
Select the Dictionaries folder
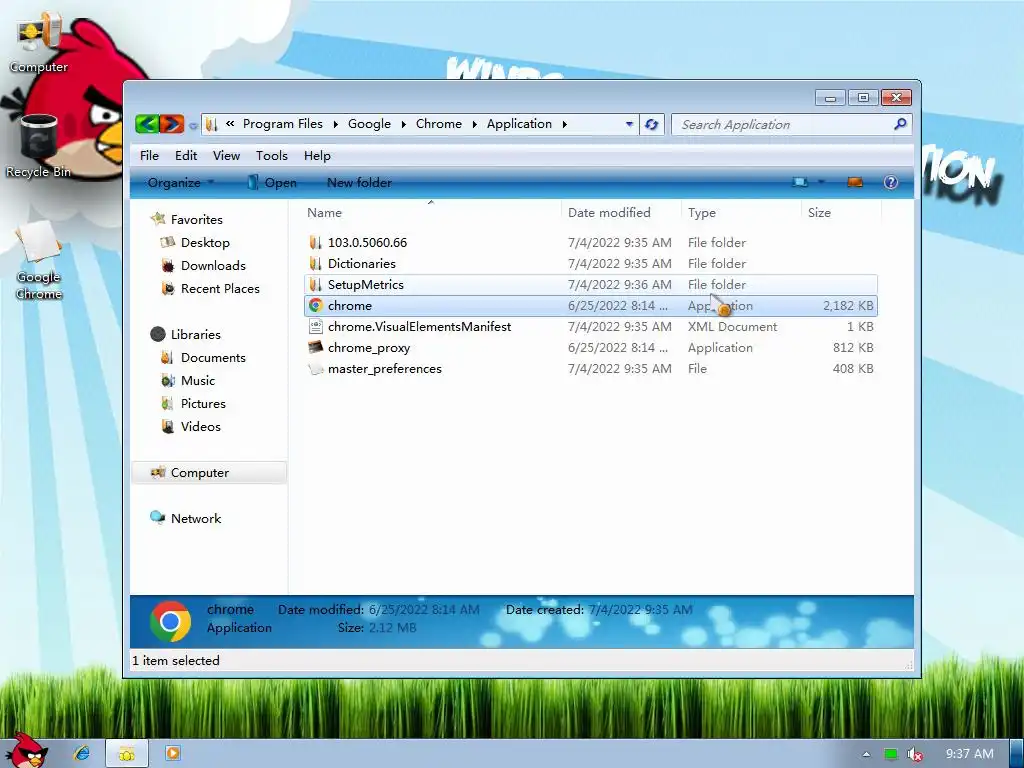(590, 263)
